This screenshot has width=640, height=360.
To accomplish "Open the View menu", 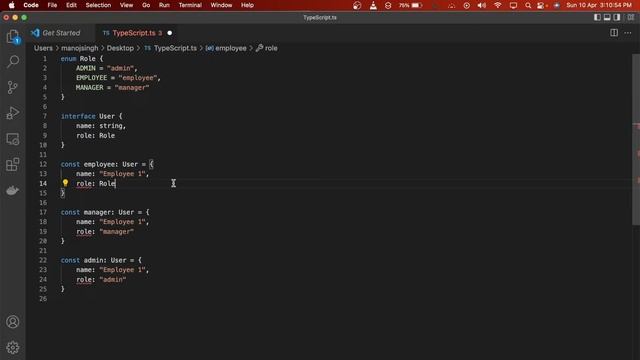I will pyautogui.click(x=127, y=5).
